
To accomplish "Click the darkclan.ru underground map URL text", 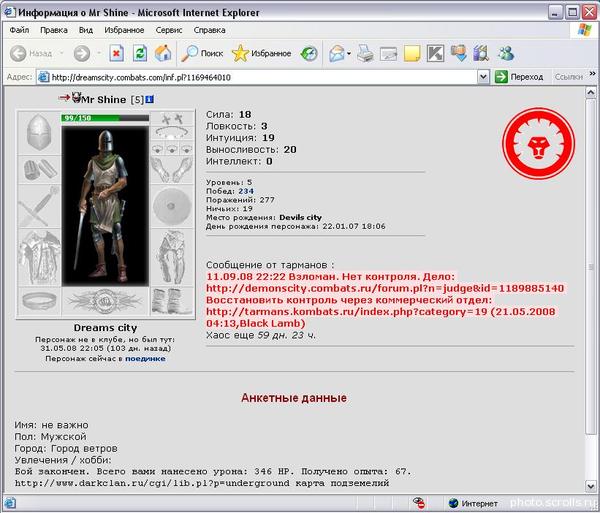I will tap(152, 483).
